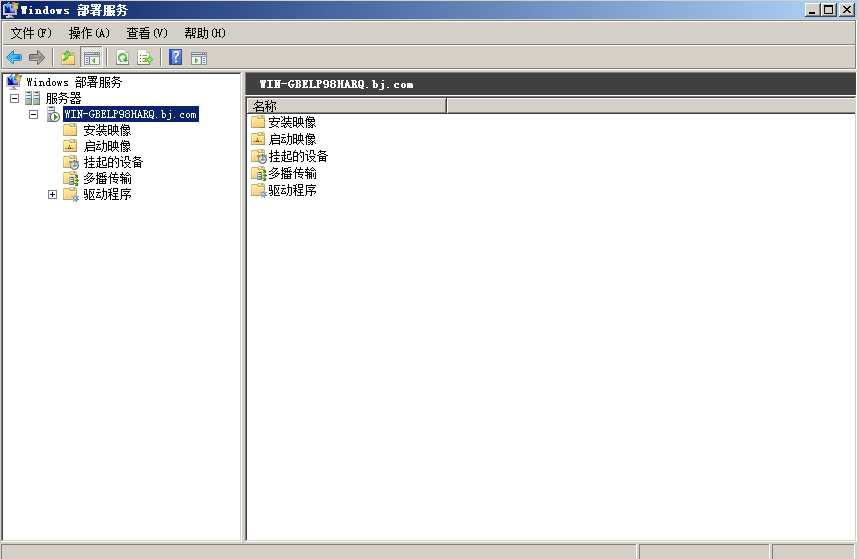Select the 服务器 label in tree
This screenshot has width=859, height=559.
coord(64,99)
